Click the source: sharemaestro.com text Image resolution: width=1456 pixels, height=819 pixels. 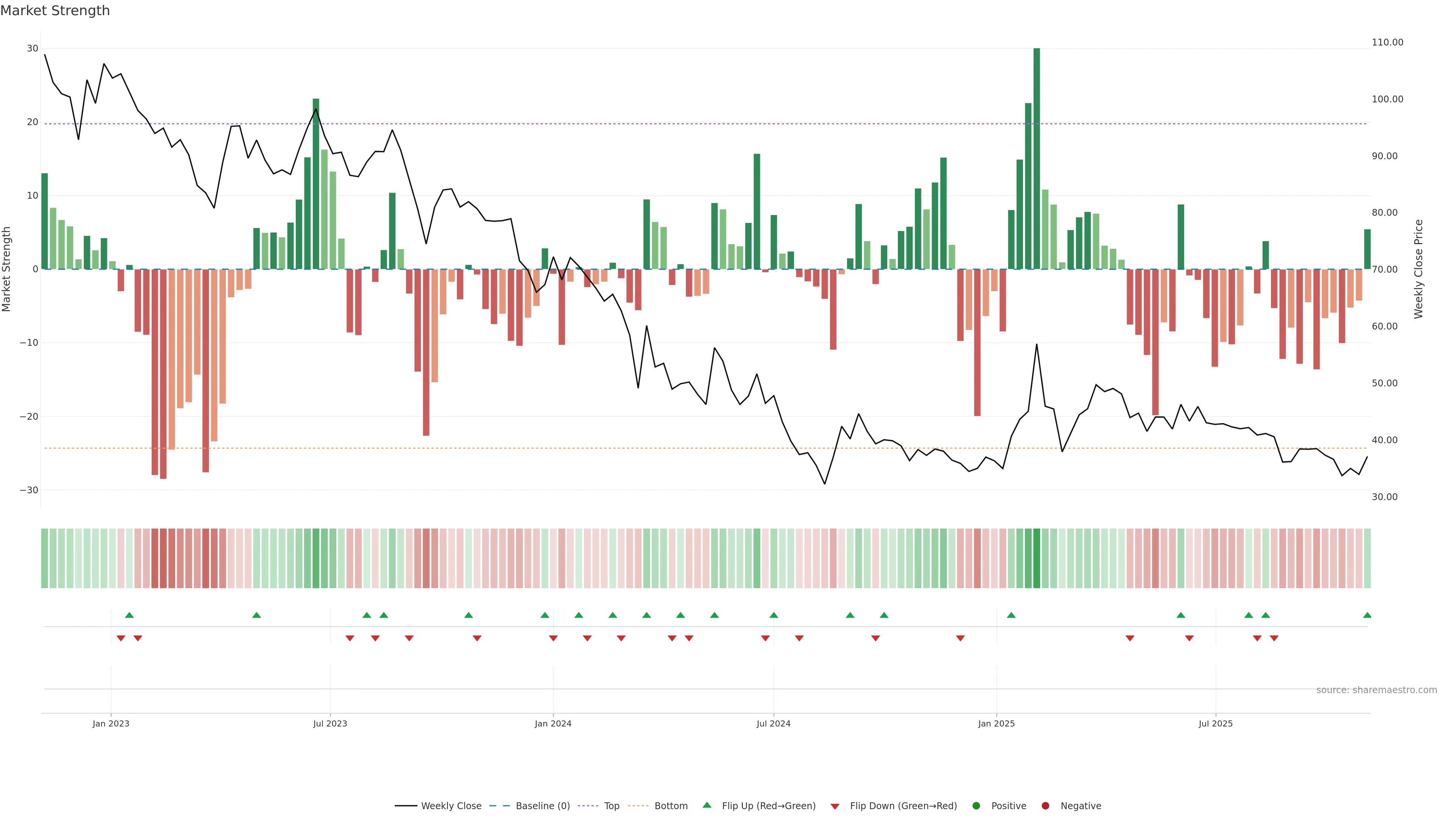(1376, 690)
